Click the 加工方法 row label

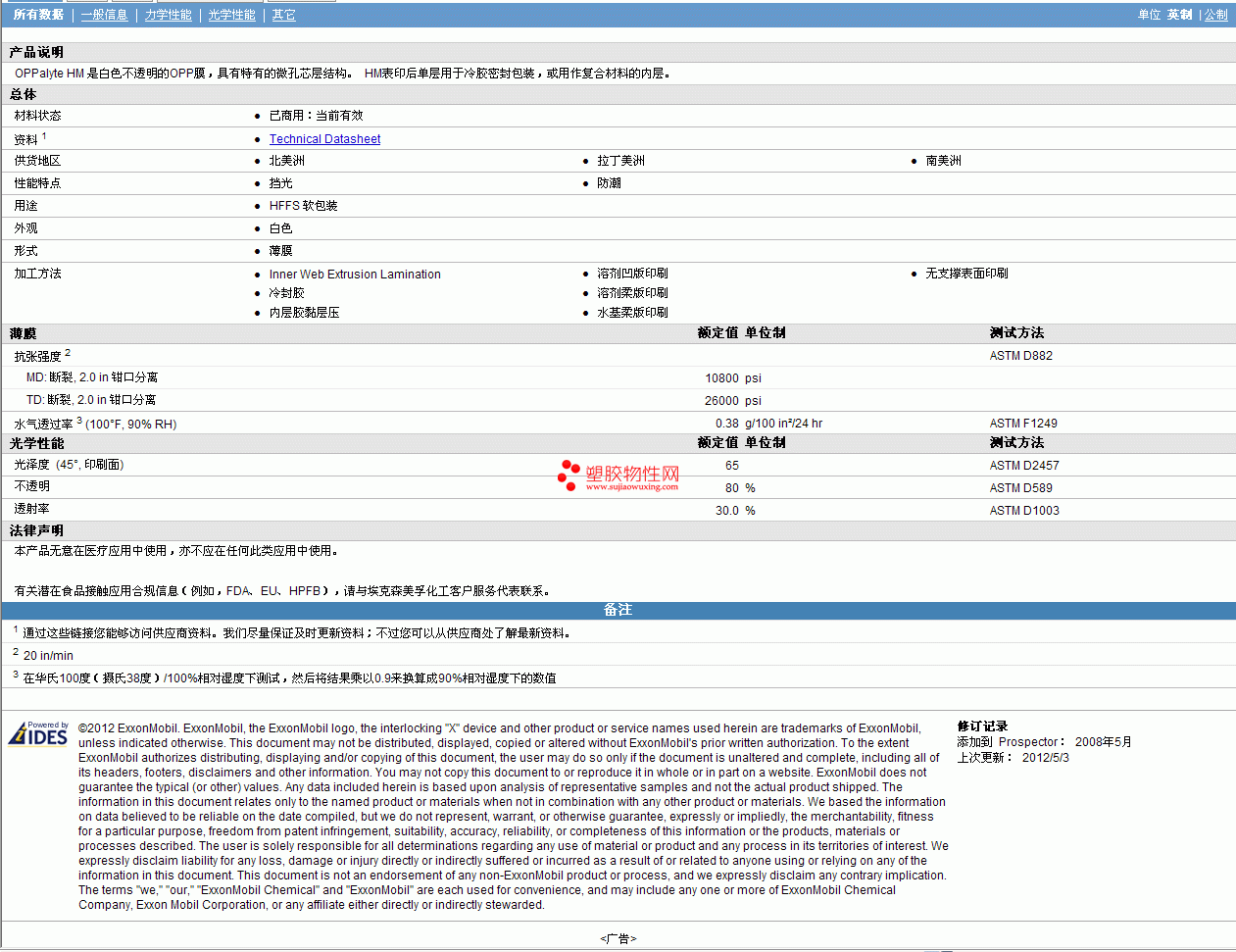pos(37,274)
